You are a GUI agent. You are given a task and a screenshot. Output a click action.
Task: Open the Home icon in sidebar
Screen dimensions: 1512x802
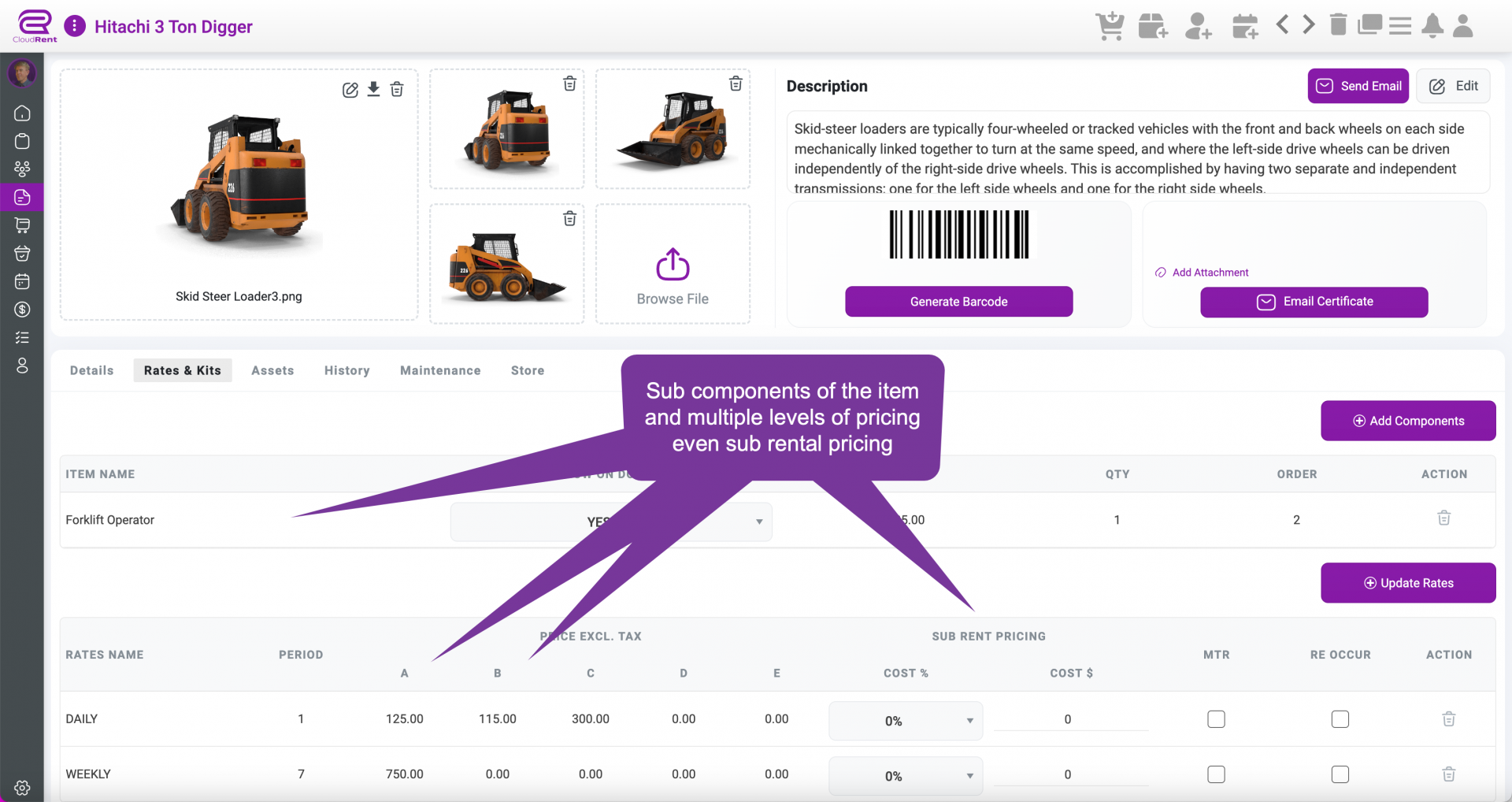pos(22,113)
